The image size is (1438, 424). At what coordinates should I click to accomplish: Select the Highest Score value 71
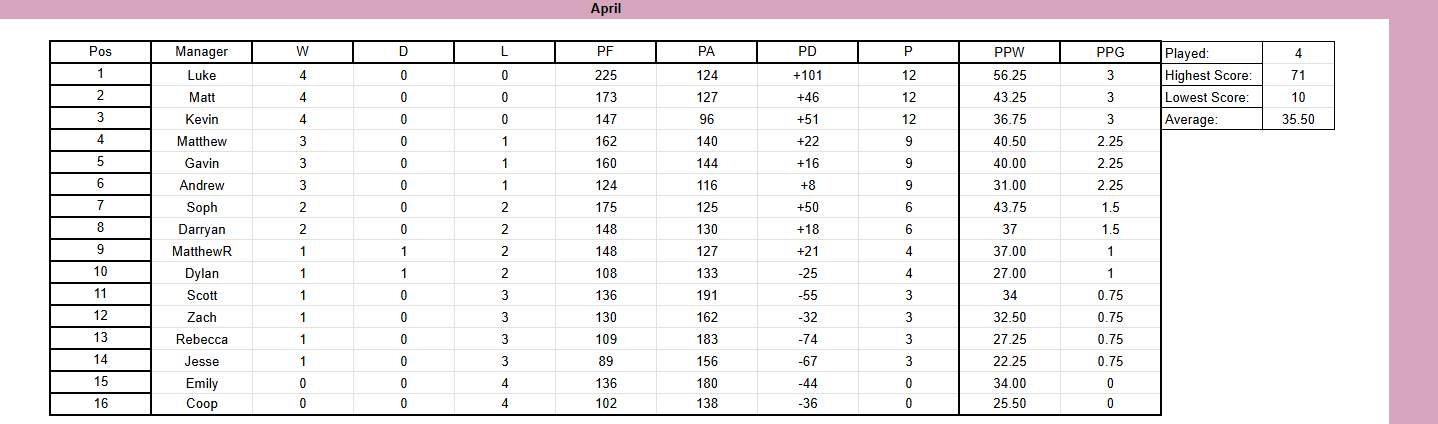coord(1298,75)
